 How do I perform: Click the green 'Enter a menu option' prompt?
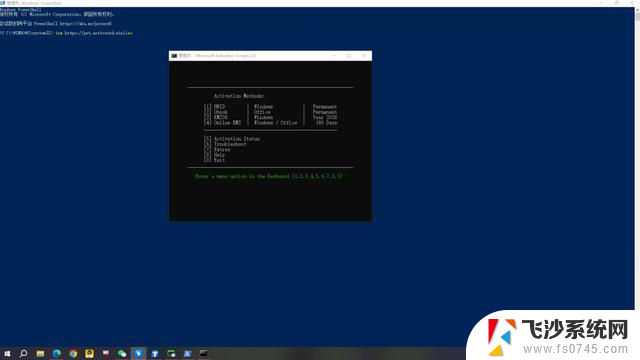(x=272, y=176)
